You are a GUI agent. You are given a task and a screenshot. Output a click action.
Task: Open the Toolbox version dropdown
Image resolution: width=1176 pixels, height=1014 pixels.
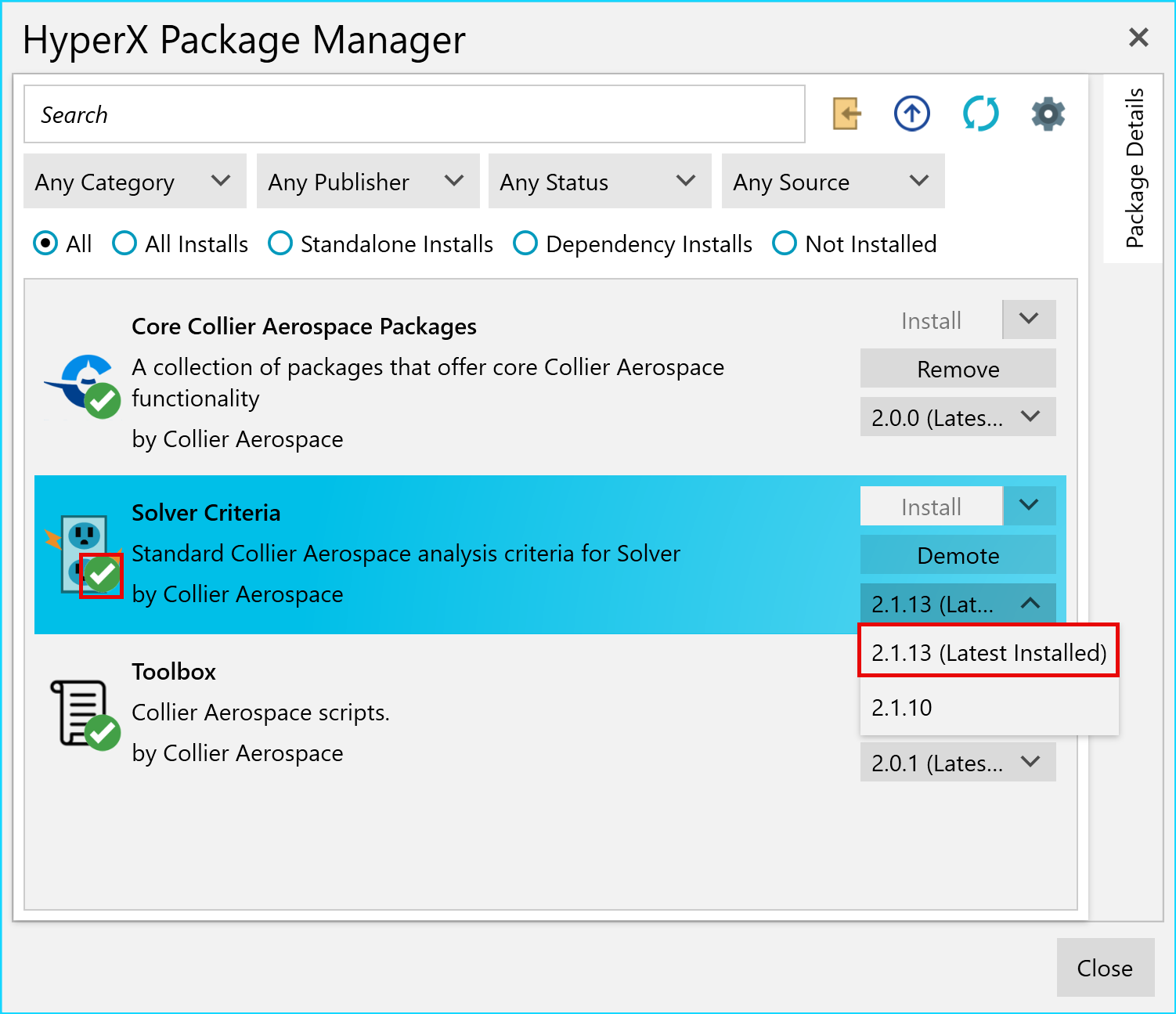(x=958, y=762)
